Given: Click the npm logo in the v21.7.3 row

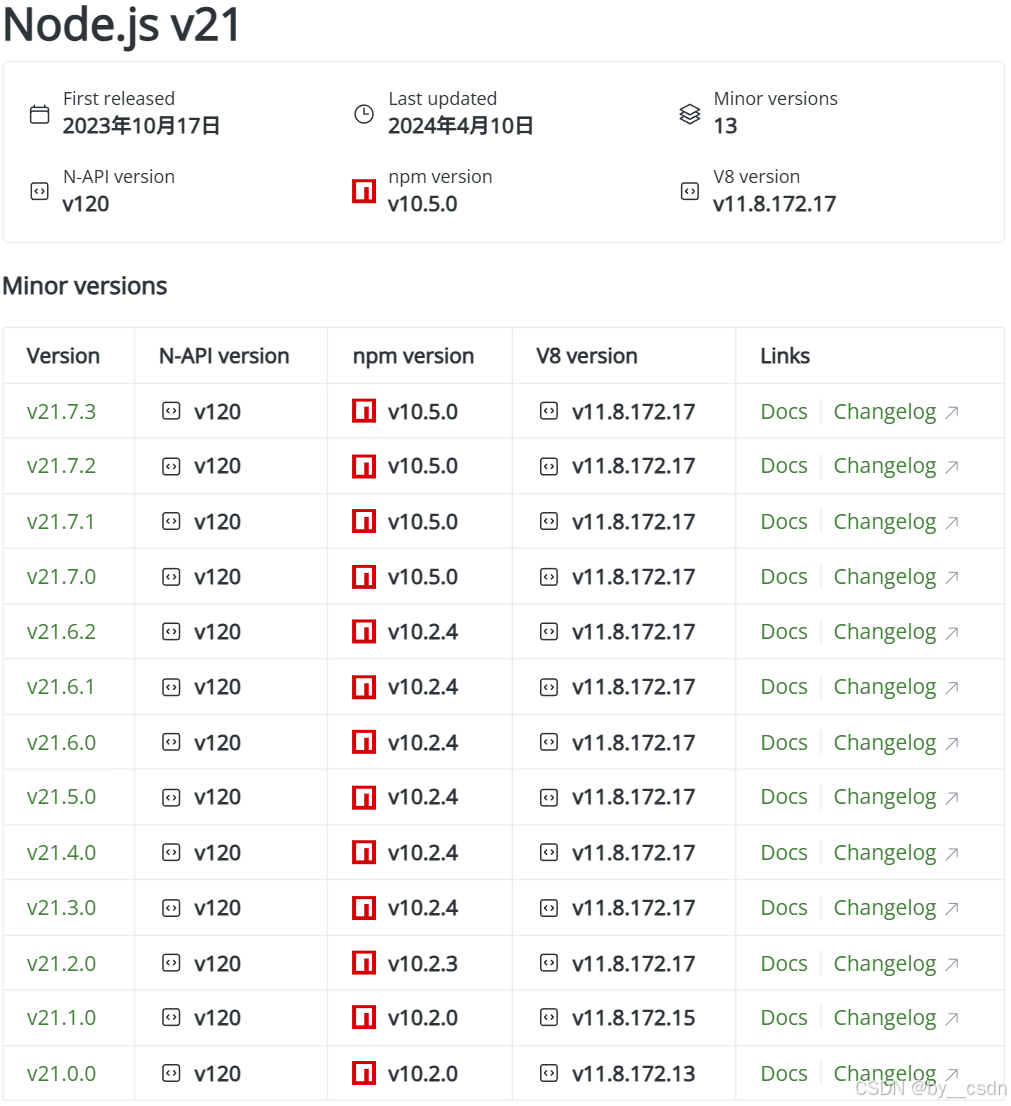Looking at the screenshot, I should point(364,411).
